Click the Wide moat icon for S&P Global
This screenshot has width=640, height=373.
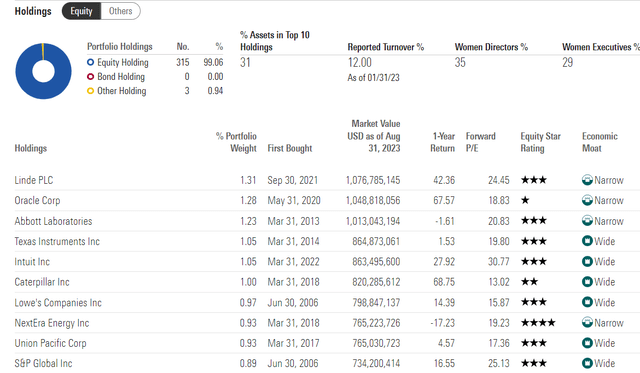(x=587, y=363)
